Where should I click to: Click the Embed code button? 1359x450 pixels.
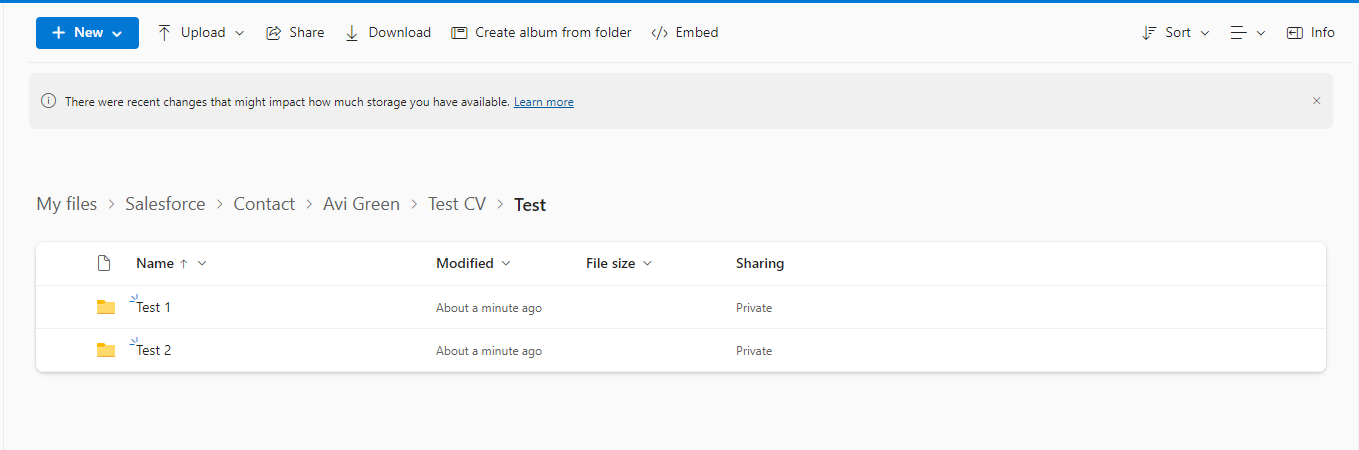coord(685,33)
